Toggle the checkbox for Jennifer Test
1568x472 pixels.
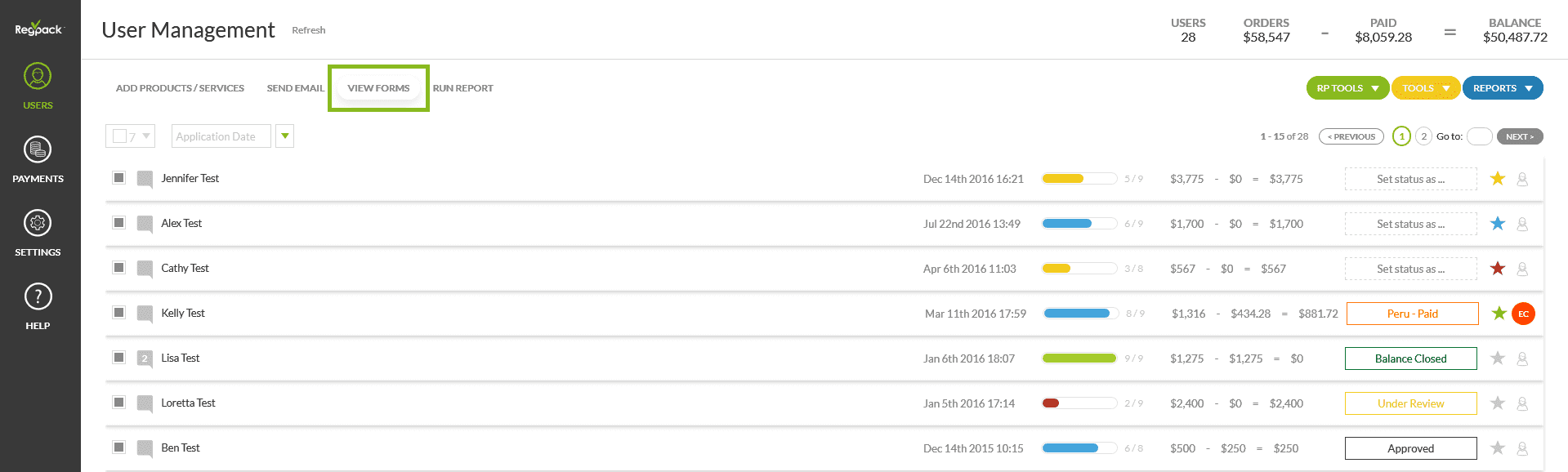[119, 178]
